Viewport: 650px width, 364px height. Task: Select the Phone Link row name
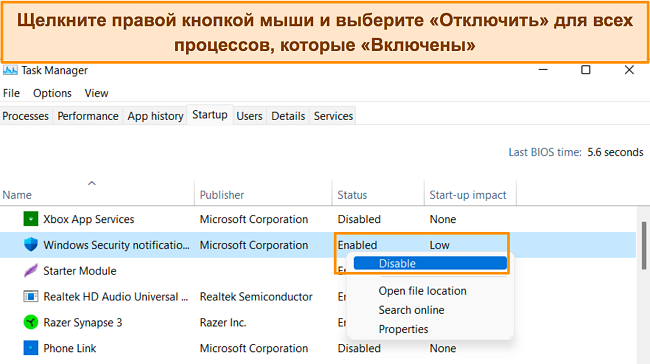pyautogui.click(x=70, y=348)
